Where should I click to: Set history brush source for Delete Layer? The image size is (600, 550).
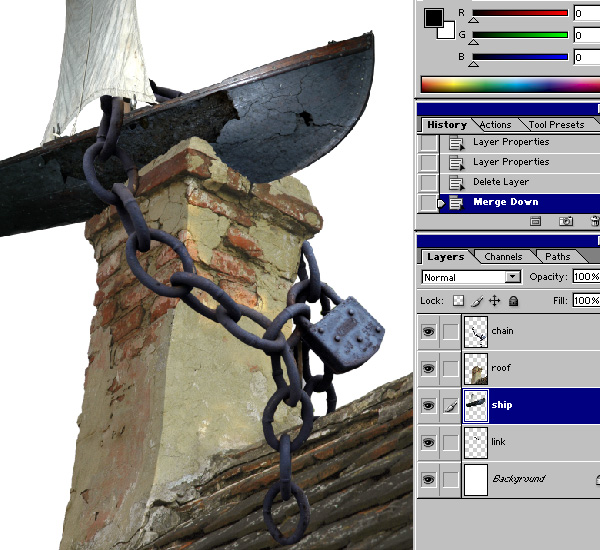(x=428, y=183)
